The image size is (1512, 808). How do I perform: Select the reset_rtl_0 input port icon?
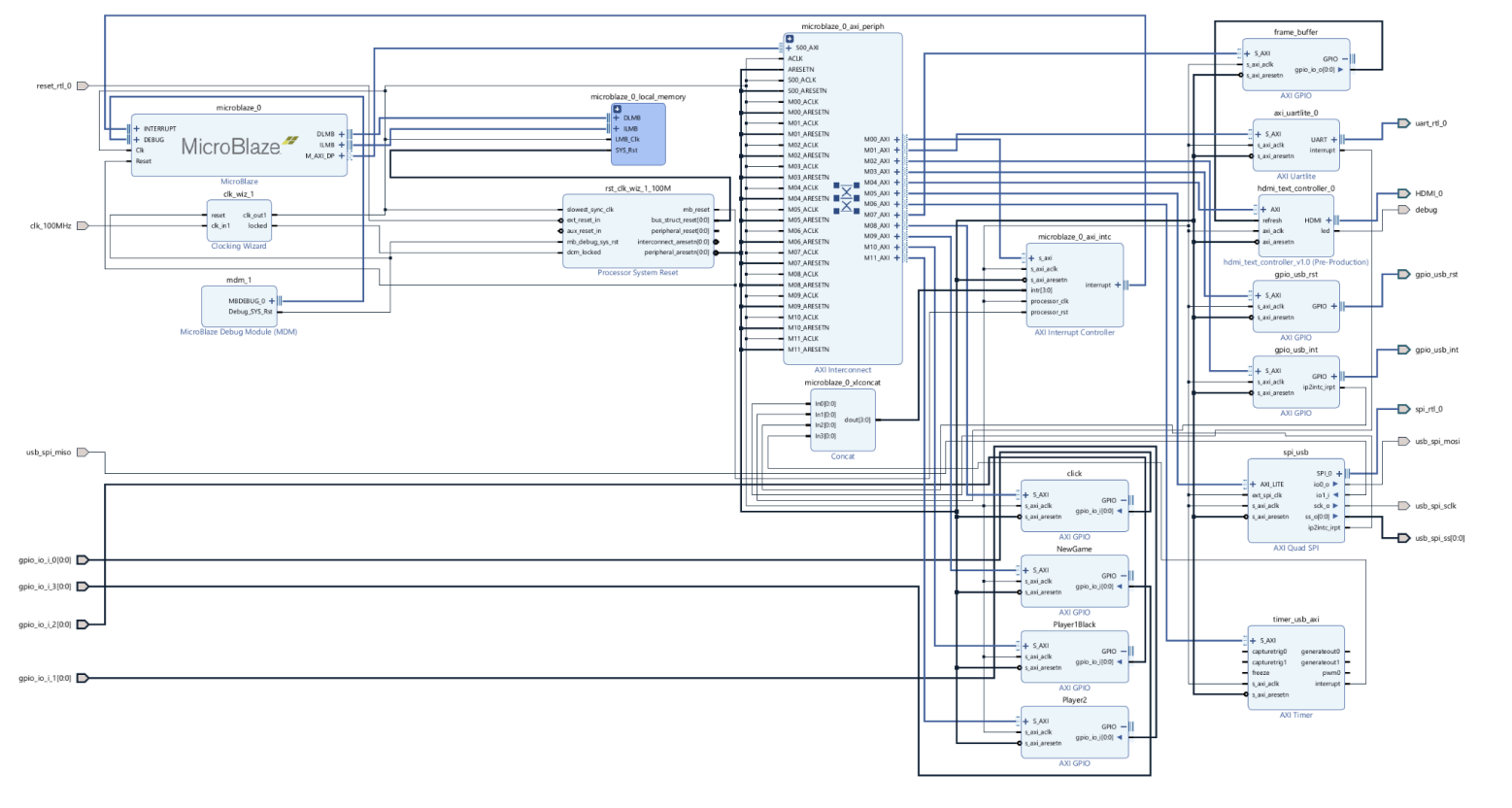tap(83, 85)
